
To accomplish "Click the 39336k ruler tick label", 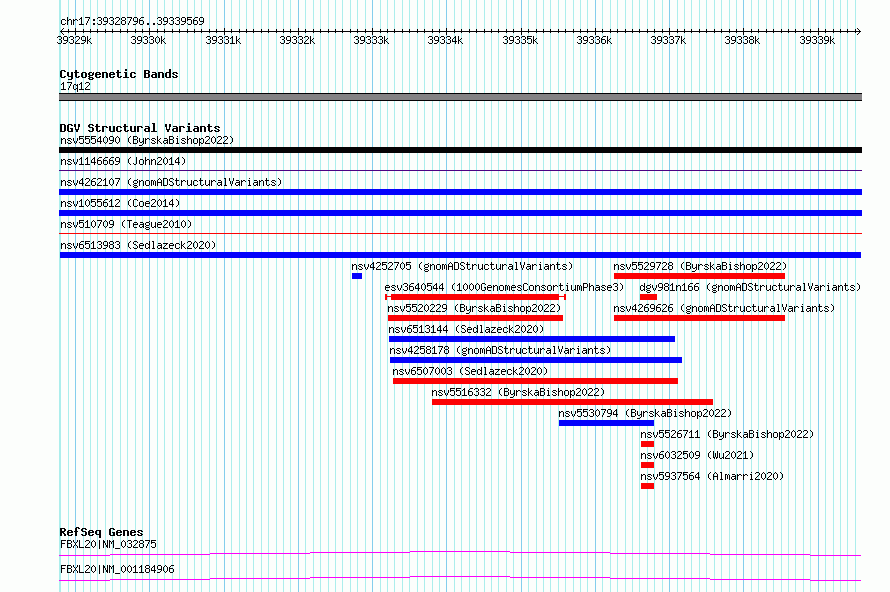I will [594, 40].
